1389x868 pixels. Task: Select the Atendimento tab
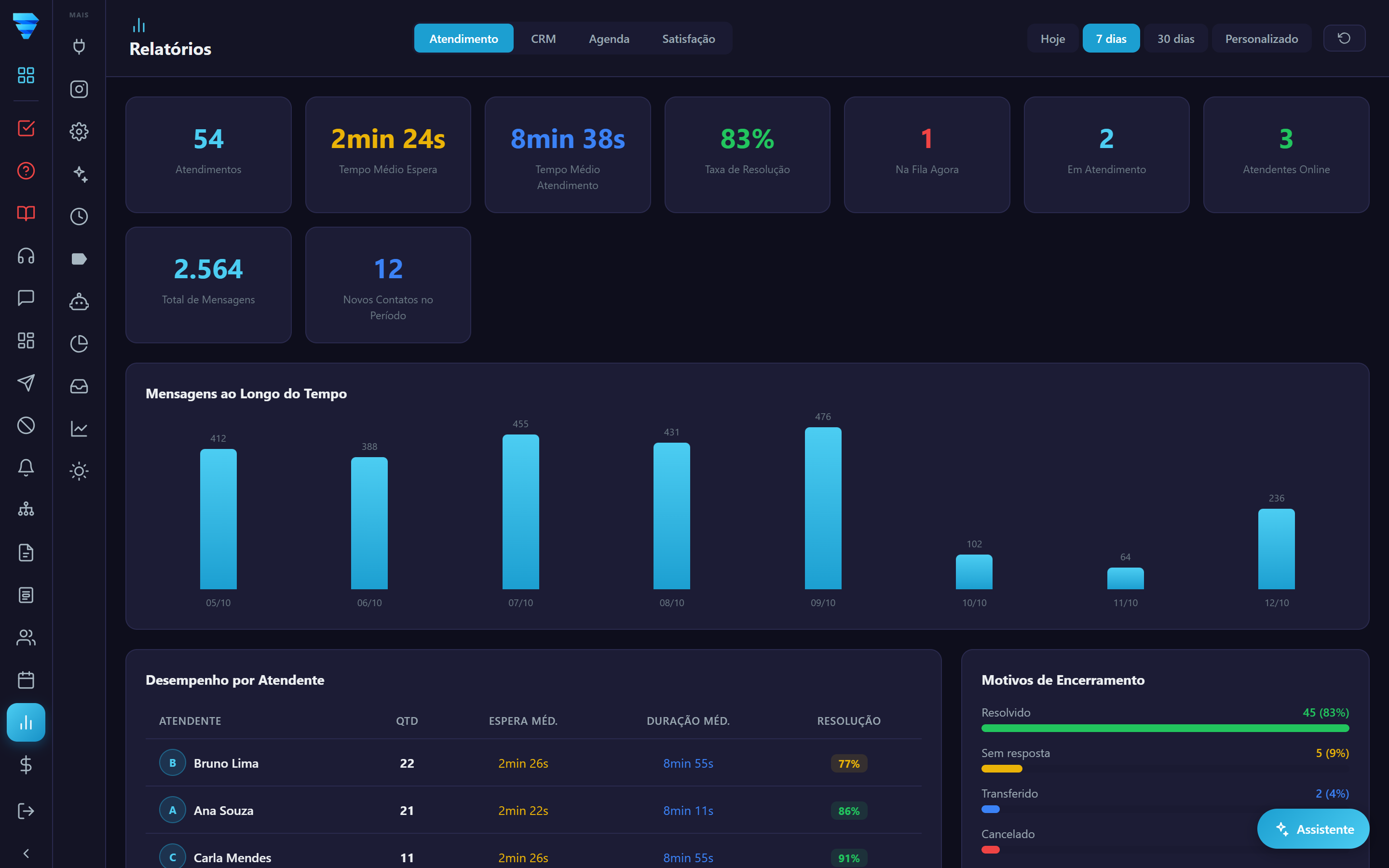point(464,39)
